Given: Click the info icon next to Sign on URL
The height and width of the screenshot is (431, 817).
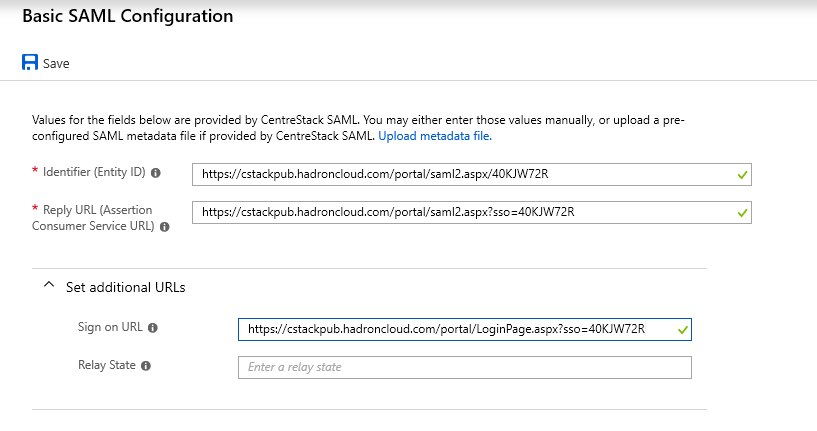Looking at the screenshot, I should click(x=153, y=328).
